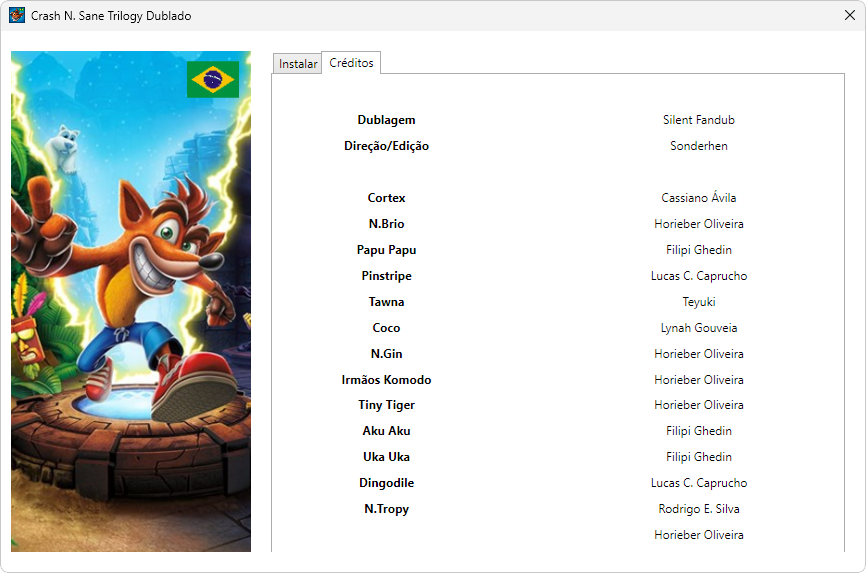
Task: Click the Crash Bandicoot cover artwork
Action: click(131, 301)
